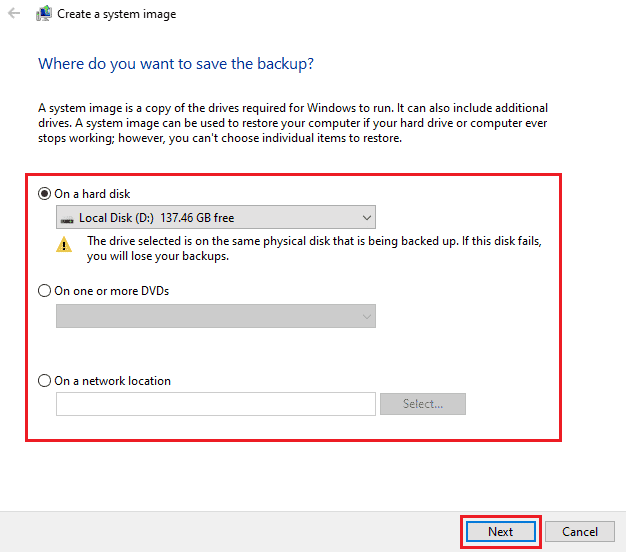Select the On a network location option

click(x=44, y=380)
